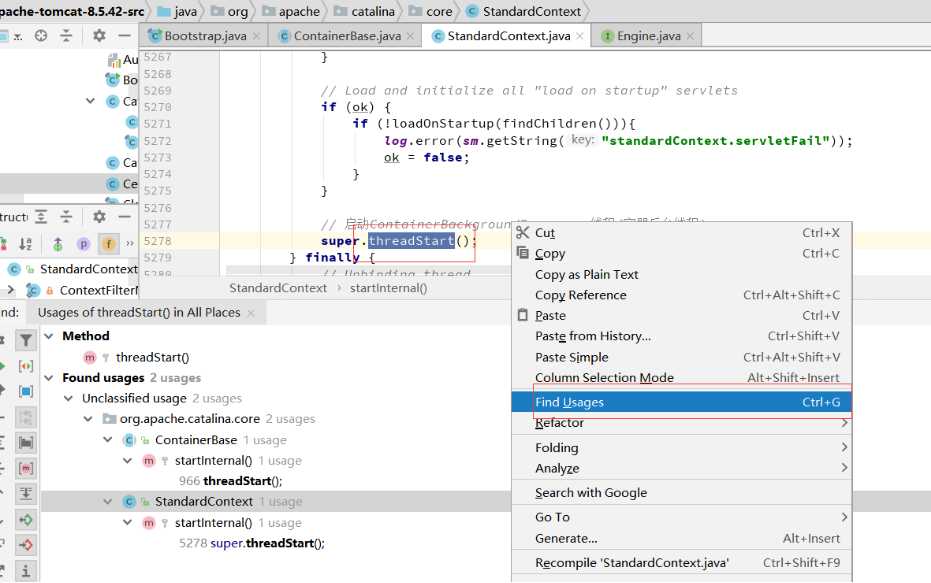This screenshot has width=931, height=583.
Task: Toggle Show Inherited in Structure panel
Action: tap(58, 243)
